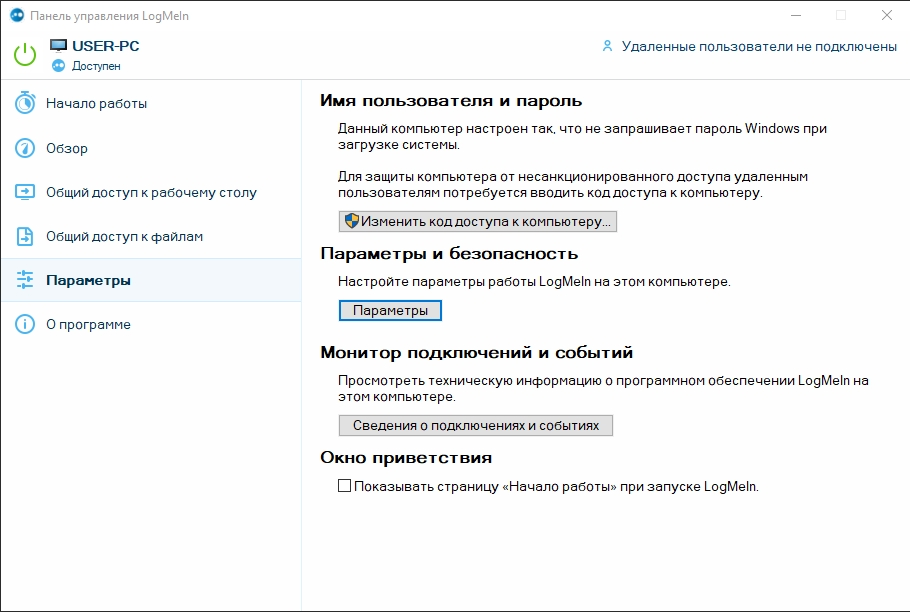910x612 pixels.
Task: Select Общий доступ к файлам
Action: [124, 237]
